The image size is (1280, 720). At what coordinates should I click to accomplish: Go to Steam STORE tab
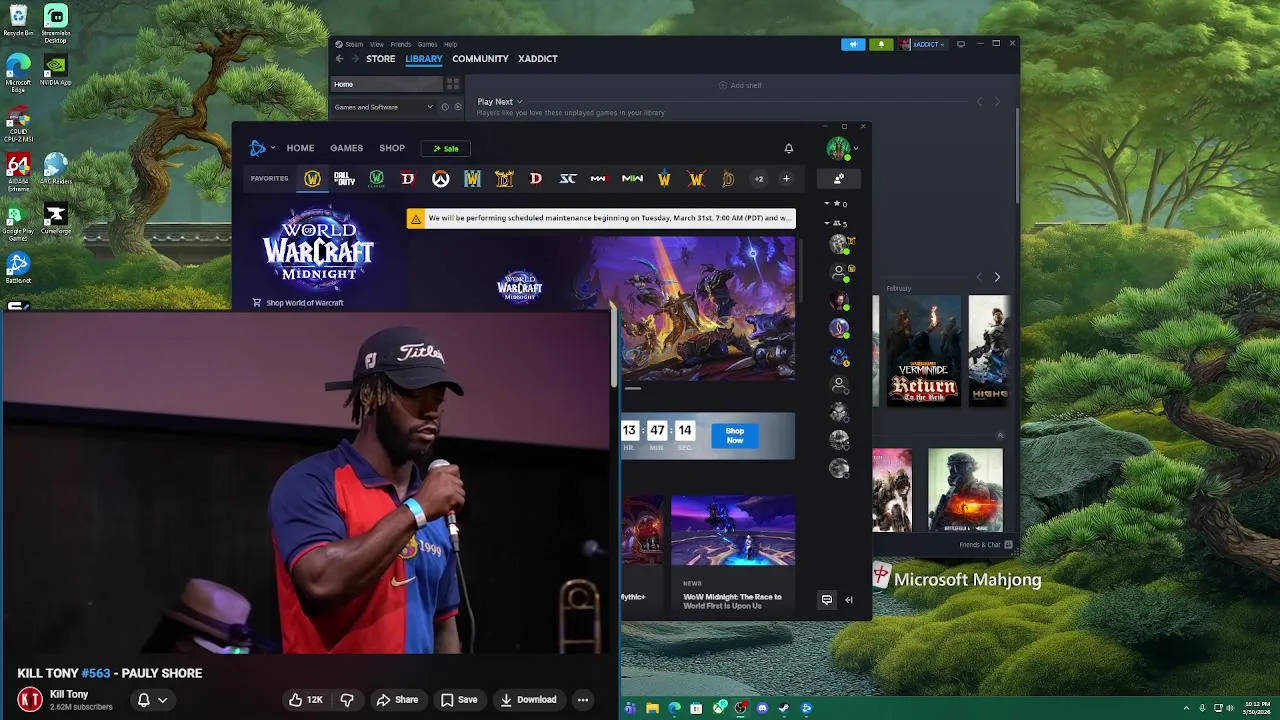[380, 59]
